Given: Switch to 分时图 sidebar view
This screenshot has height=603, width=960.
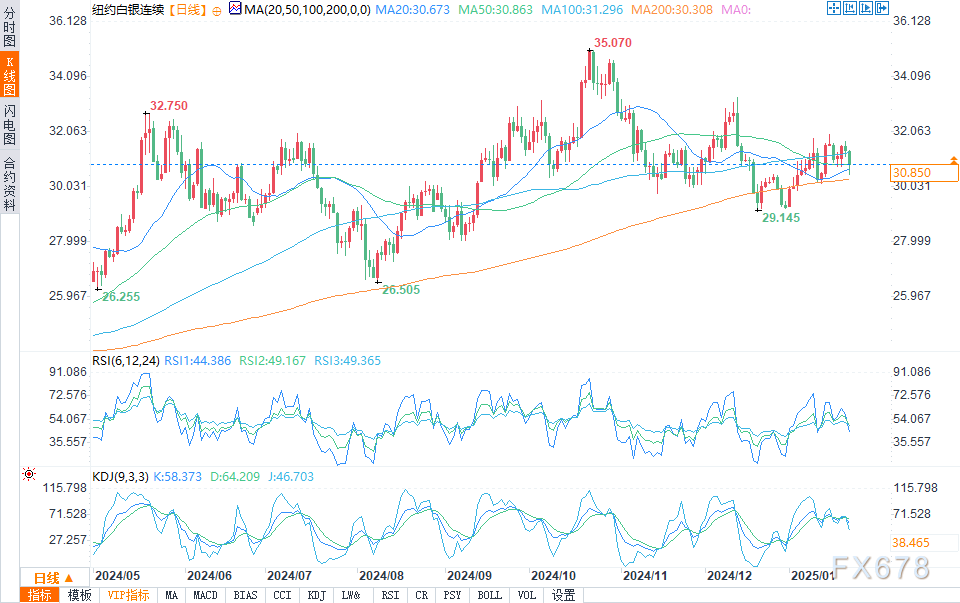Looking at the screenshot, I should point(10,27).
